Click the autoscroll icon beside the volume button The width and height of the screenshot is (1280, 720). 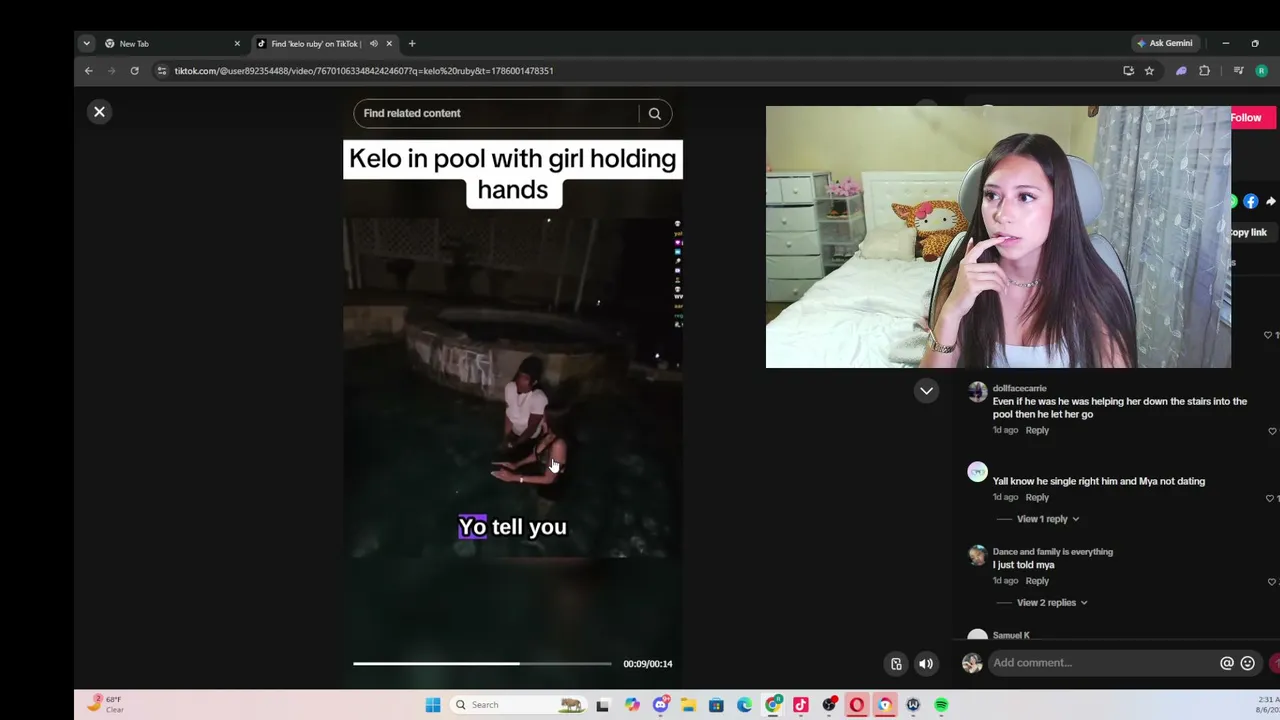896,663
